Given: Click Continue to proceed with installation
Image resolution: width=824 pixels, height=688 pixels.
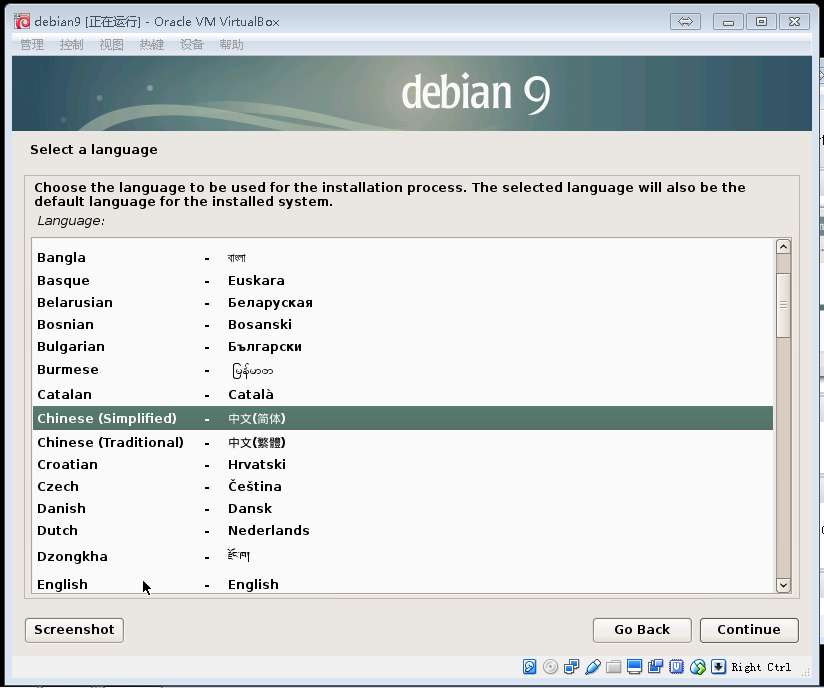Looking at the screenshot, I should 749,630.
